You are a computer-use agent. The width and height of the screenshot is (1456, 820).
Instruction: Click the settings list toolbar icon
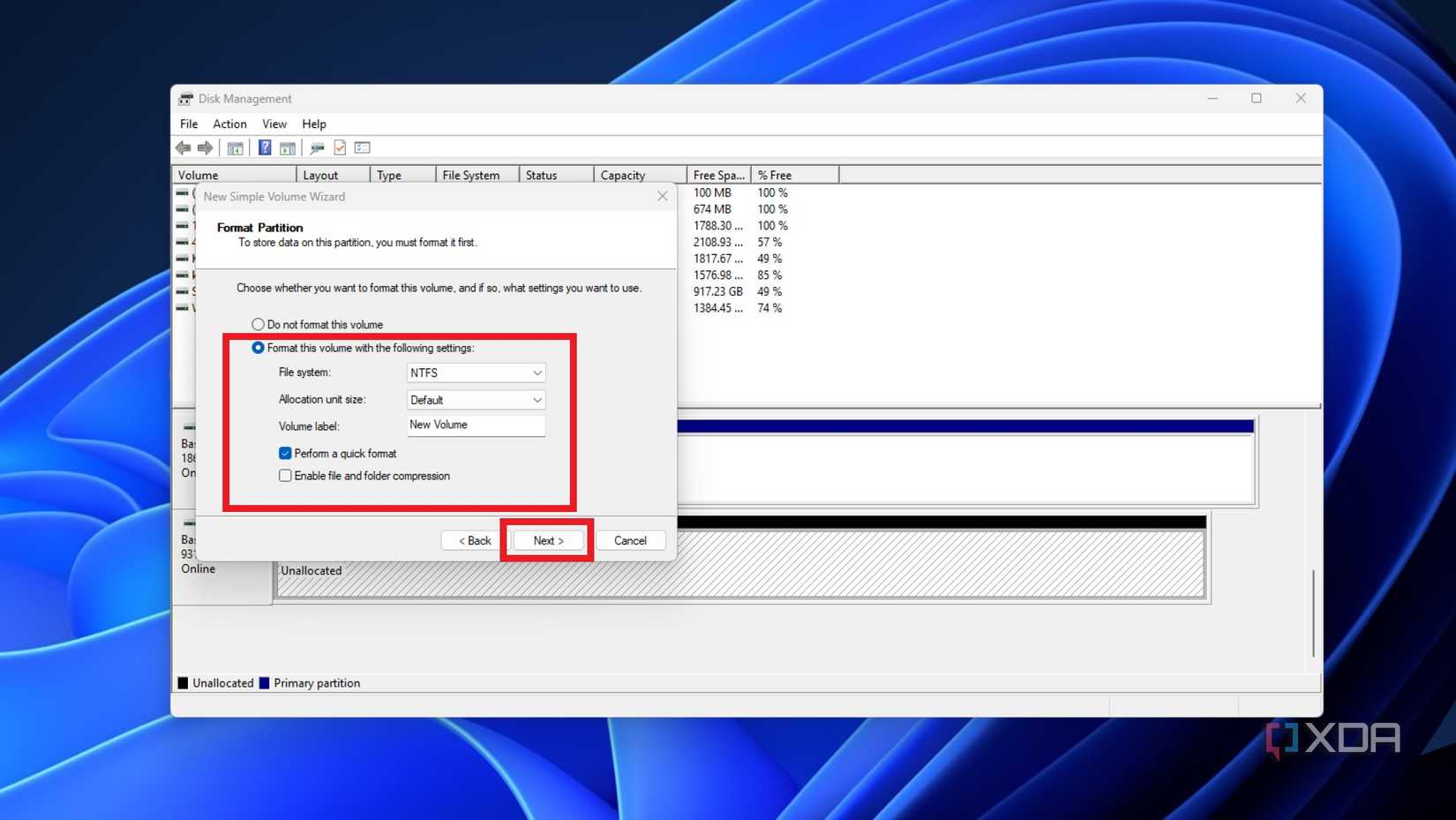363,147
